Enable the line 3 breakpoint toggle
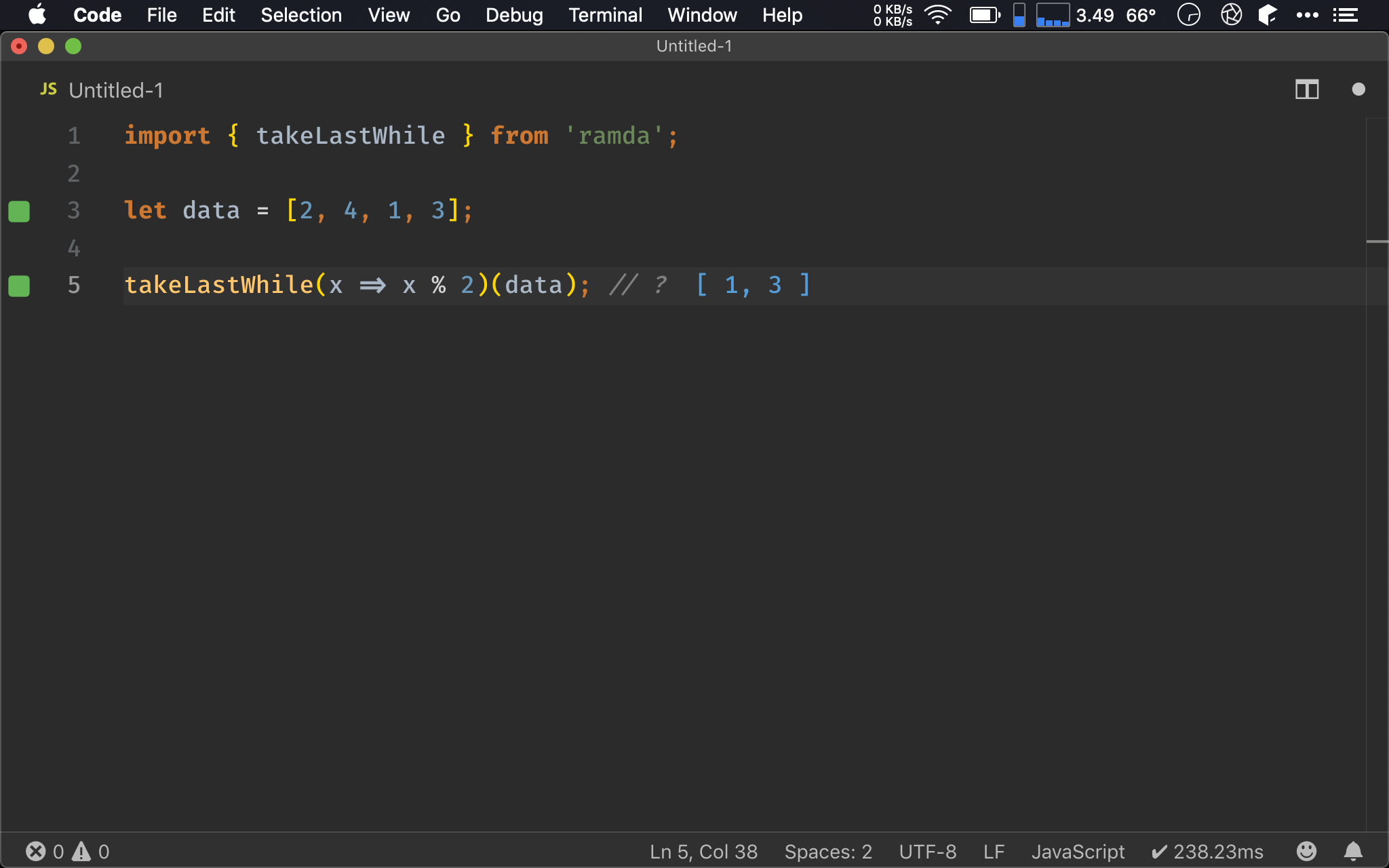 [19, 210]
